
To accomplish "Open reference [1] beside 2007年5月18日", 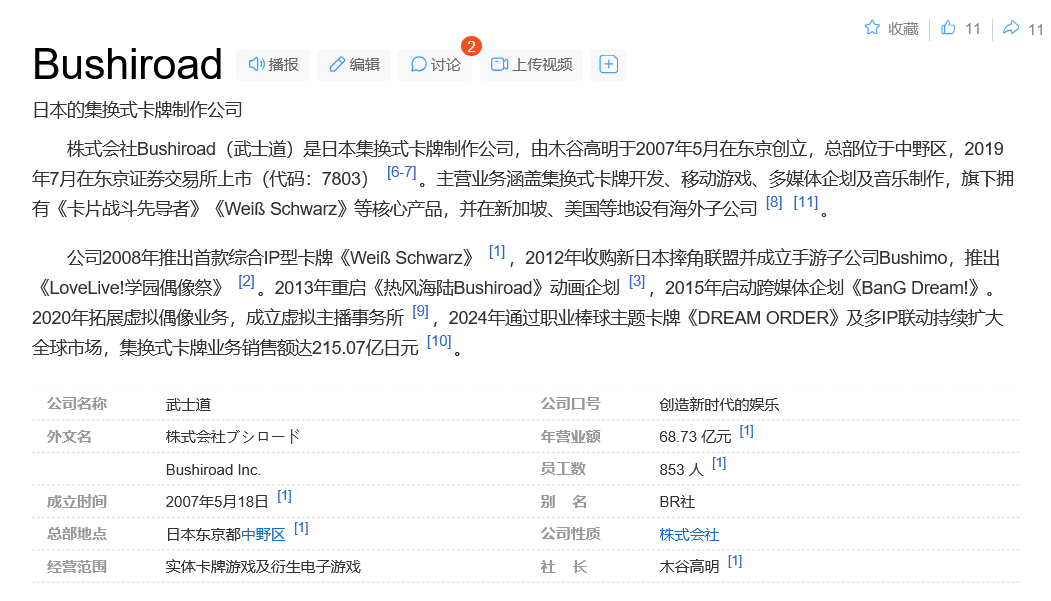I will pyautogui.click(x=285, y=496).
